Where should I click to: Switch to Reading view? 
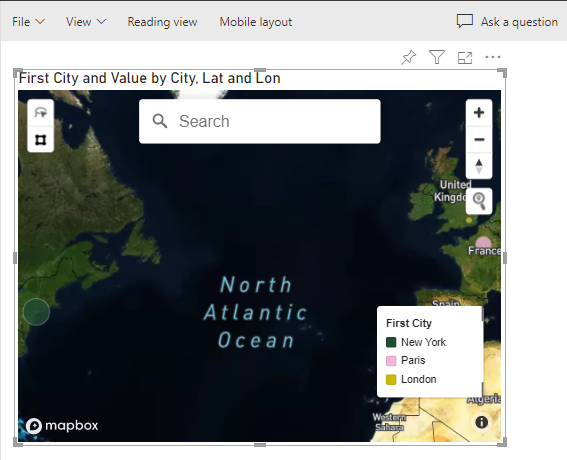point(162,22)
